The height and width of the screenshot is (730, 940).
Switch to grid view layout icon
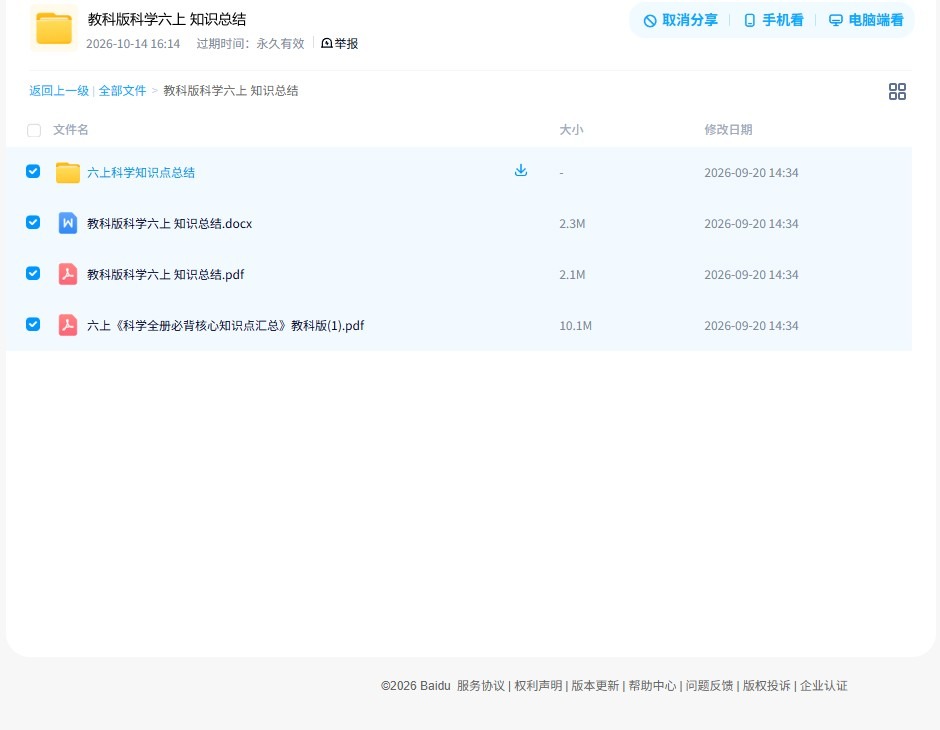(x=897, y=92)
